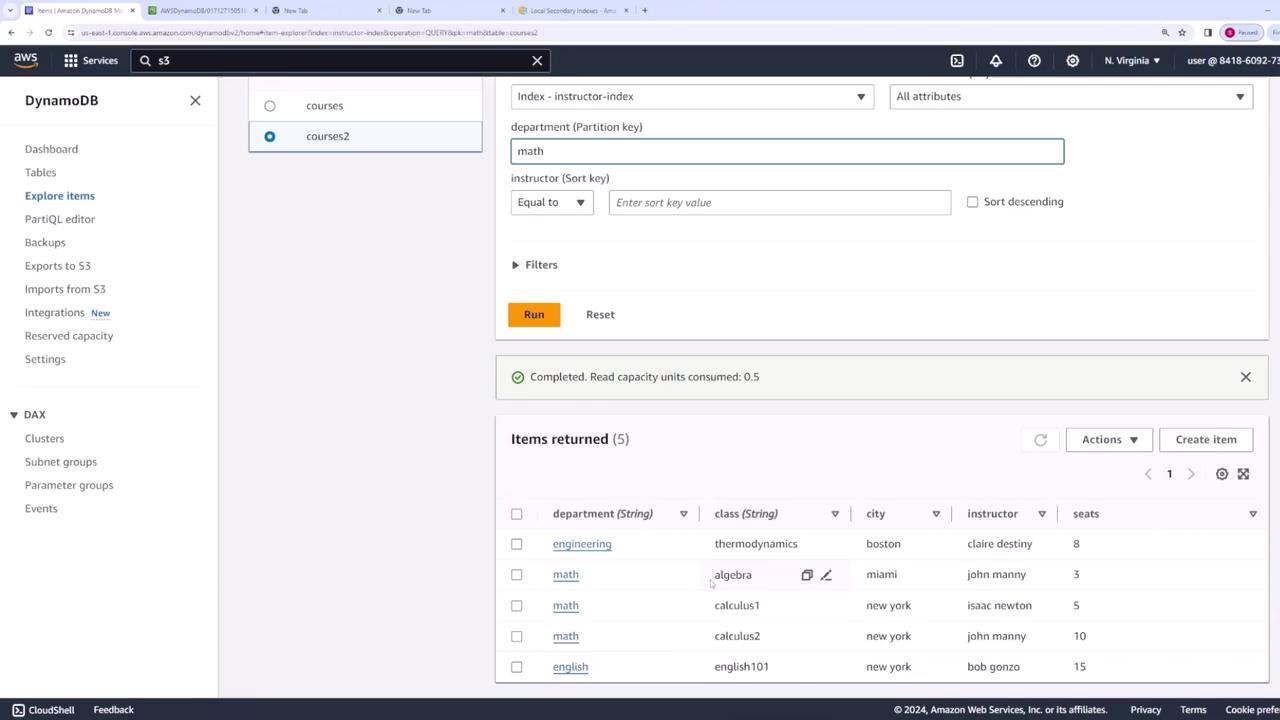Go to next results page
The width and height of the screenshot is (1280, 720).
click(x=1191, y=474)
